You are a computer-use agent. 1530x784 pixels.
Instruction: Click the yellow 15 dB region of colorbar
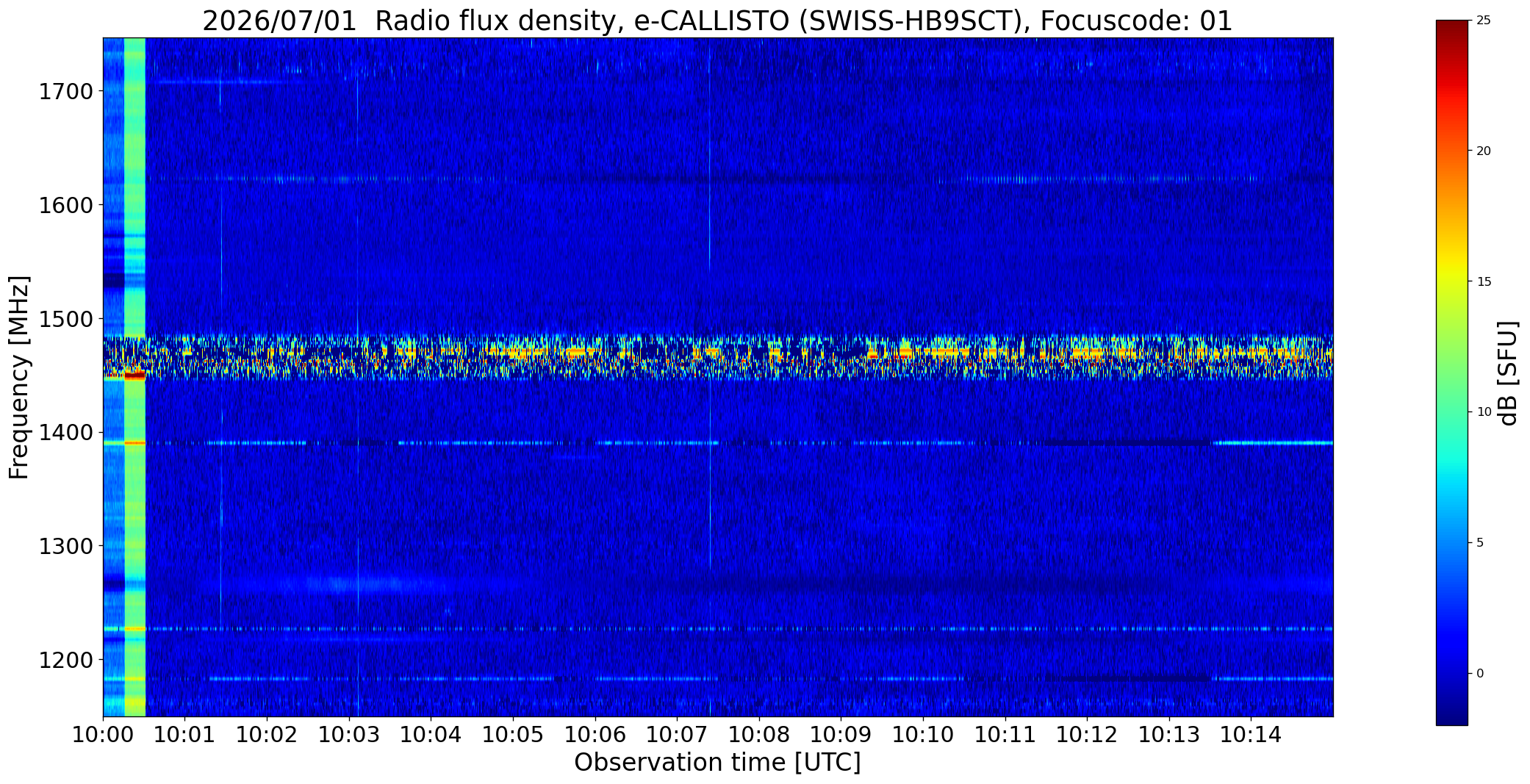[x=1451, y=282]
